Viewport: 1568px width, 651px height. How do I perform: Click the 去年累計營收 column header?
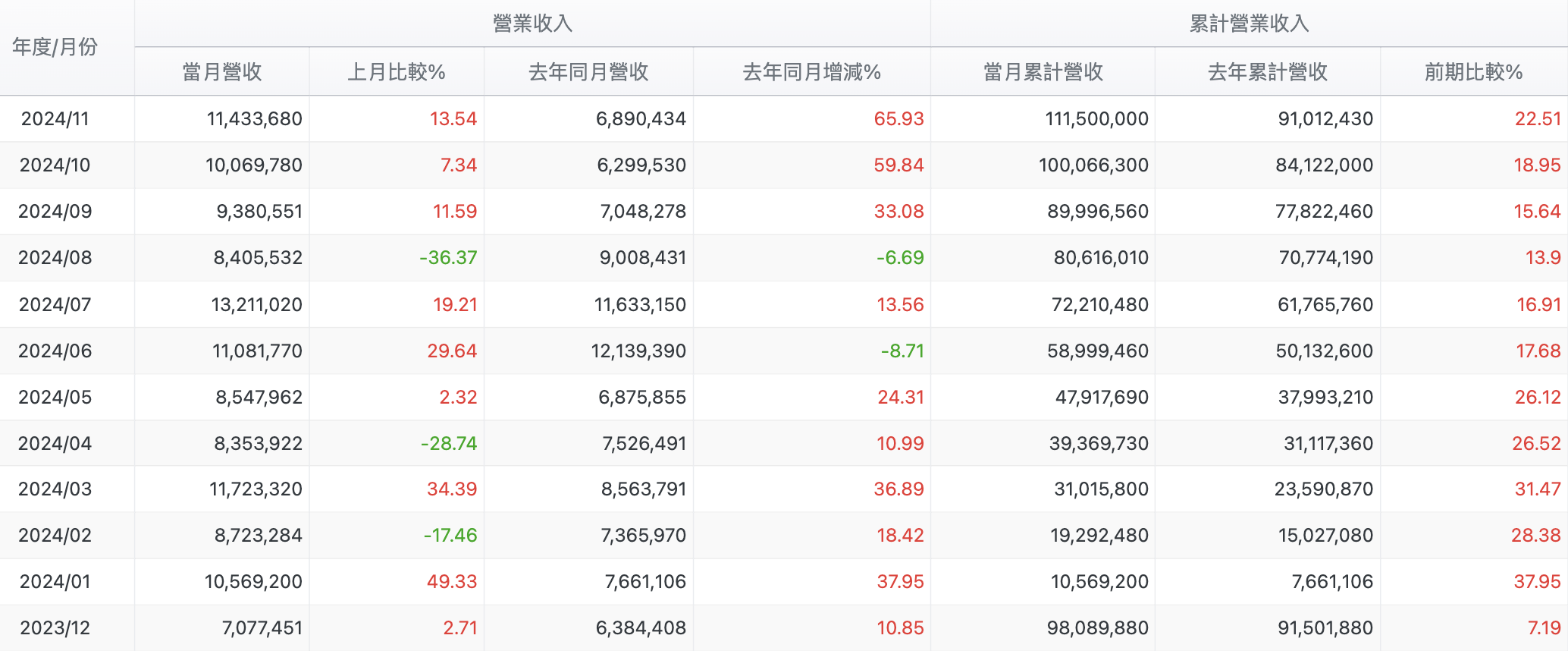point(1268,72)
